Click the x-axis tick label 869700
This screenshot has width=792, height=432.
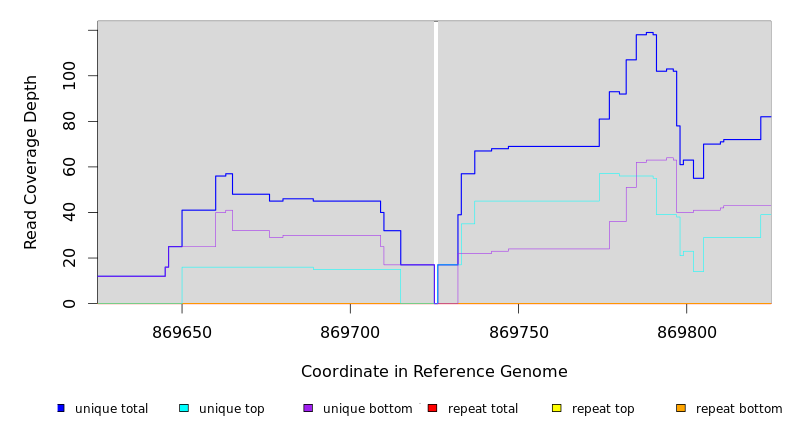pos(351,332)
